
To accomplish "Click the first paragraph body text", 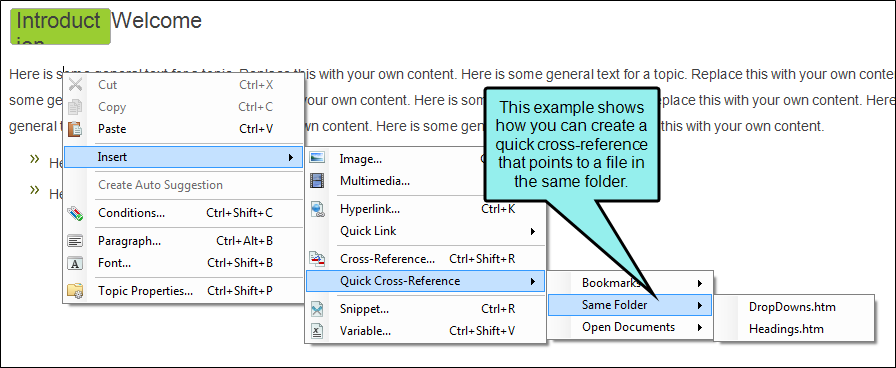I will (451, 101).
